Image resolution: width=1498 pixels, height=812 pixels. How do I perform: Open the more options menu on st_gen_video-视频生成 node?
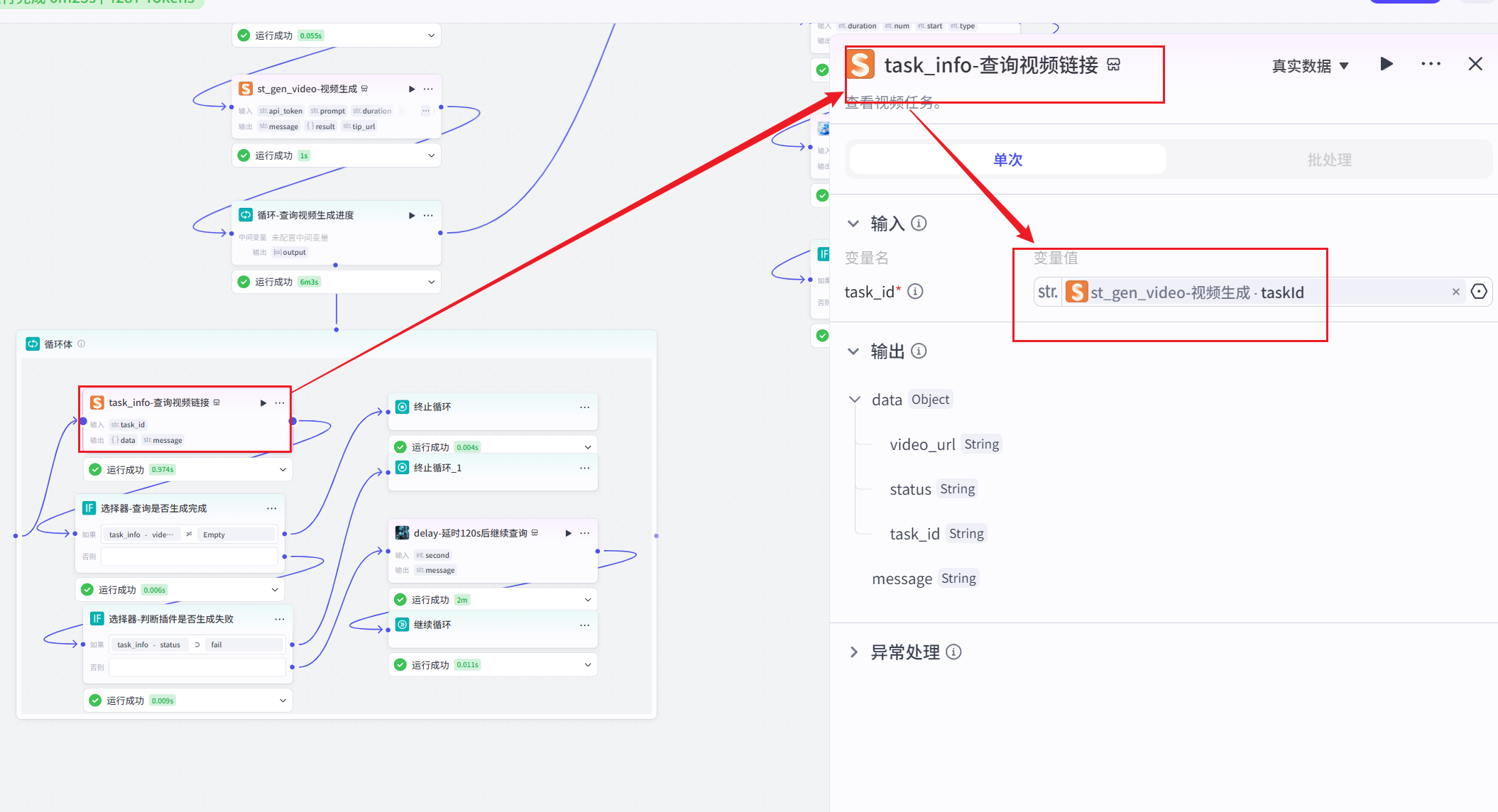coord(428,89)
